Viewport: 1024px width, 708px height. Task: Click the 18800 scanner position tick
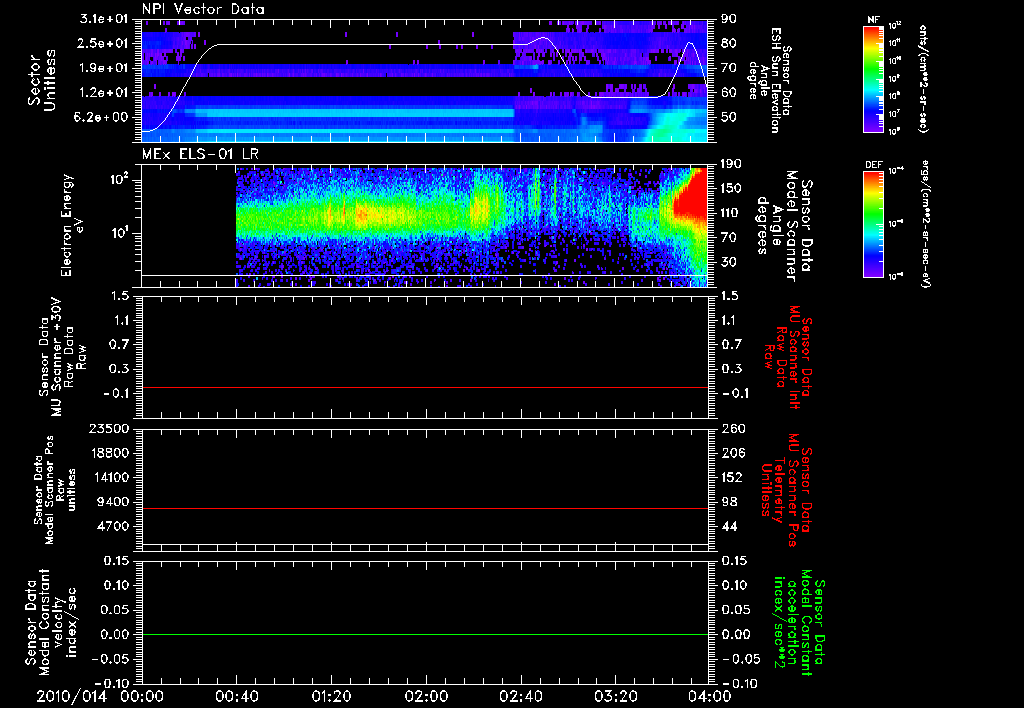coord(111,453)
